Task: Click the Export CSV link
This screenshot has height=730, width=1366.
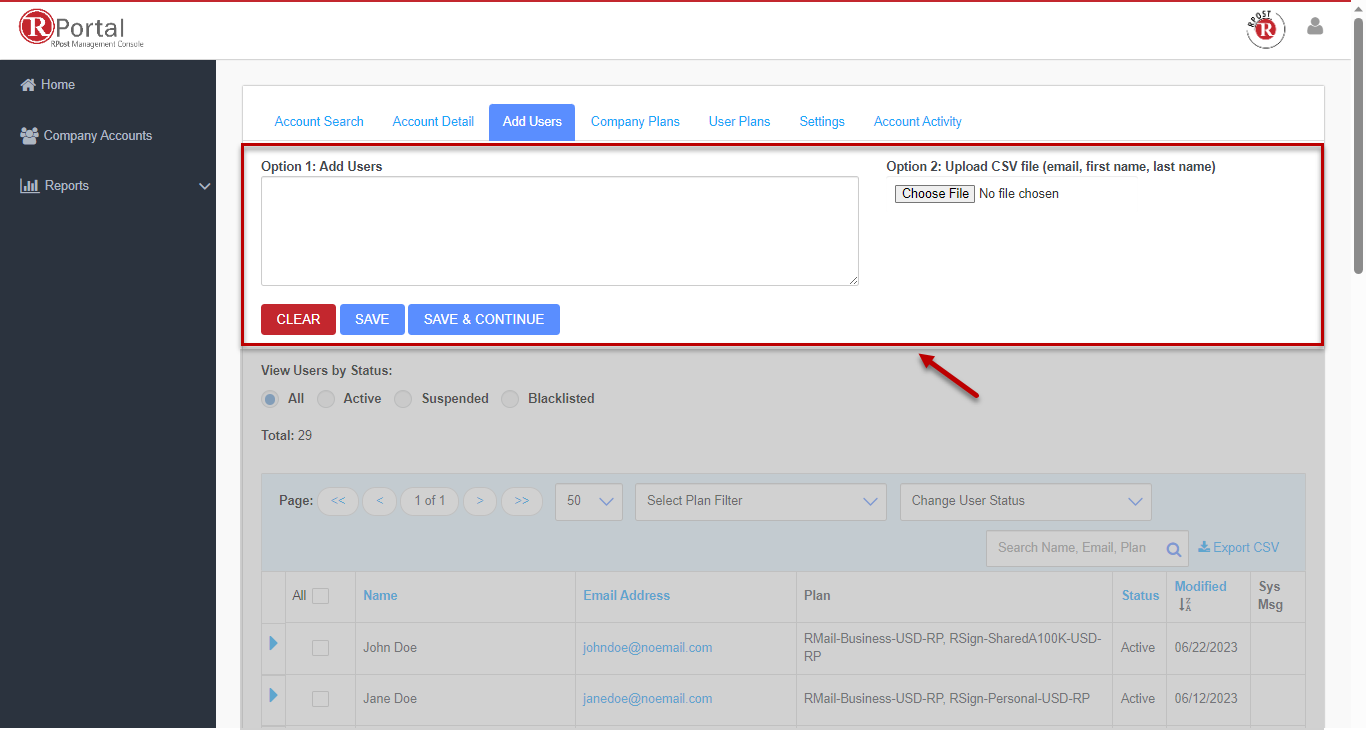Action: (x=1238, y=548)
